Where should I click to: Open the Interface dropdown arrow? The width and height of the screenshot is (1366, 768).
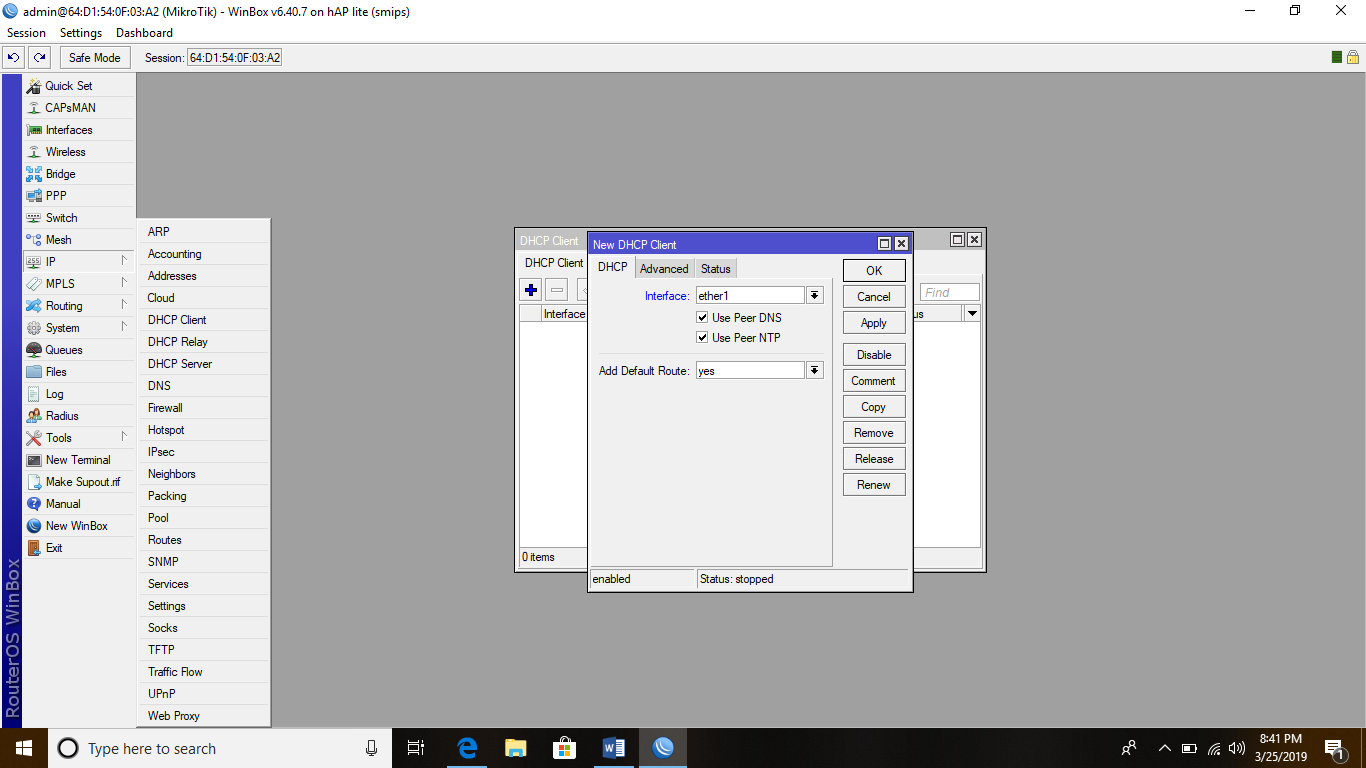(x=815, y=296)
